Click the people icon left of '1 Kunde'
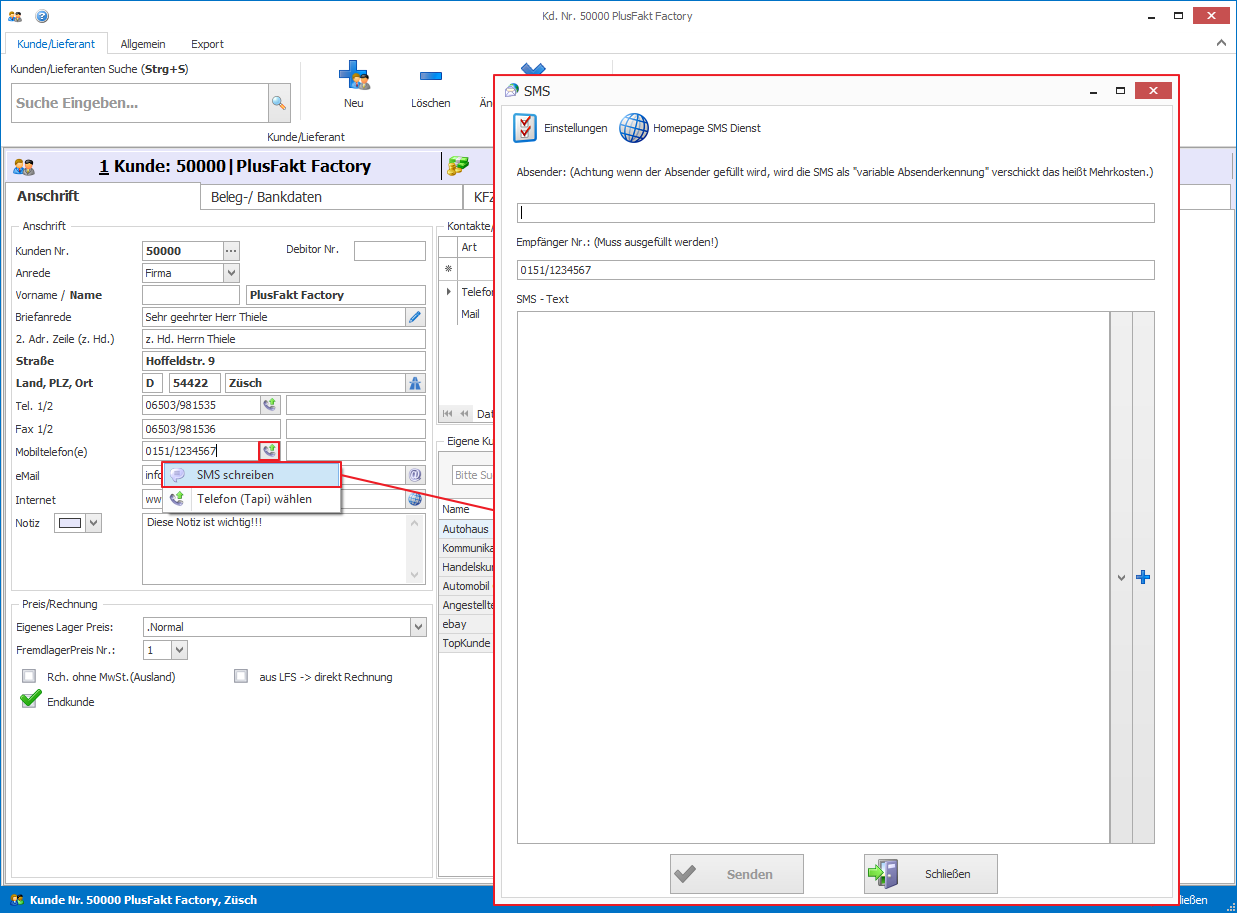This screenshot has width=1237, height=913. point(24,167)
